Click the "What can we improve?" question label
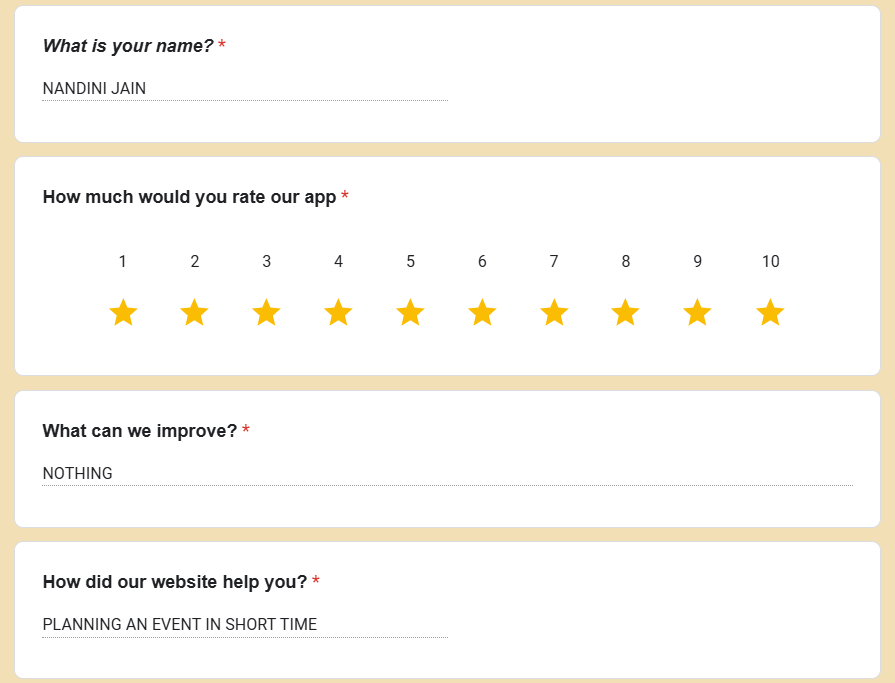The height and width of the screenshot is (683, 895). coord(139,431)
